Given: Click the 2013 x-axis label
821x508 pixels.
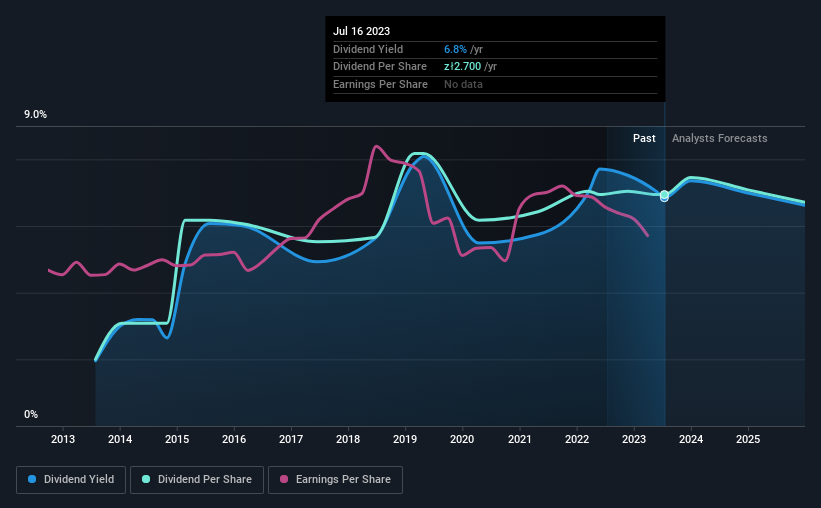Looking at the screenshot, I should (63, 439).
